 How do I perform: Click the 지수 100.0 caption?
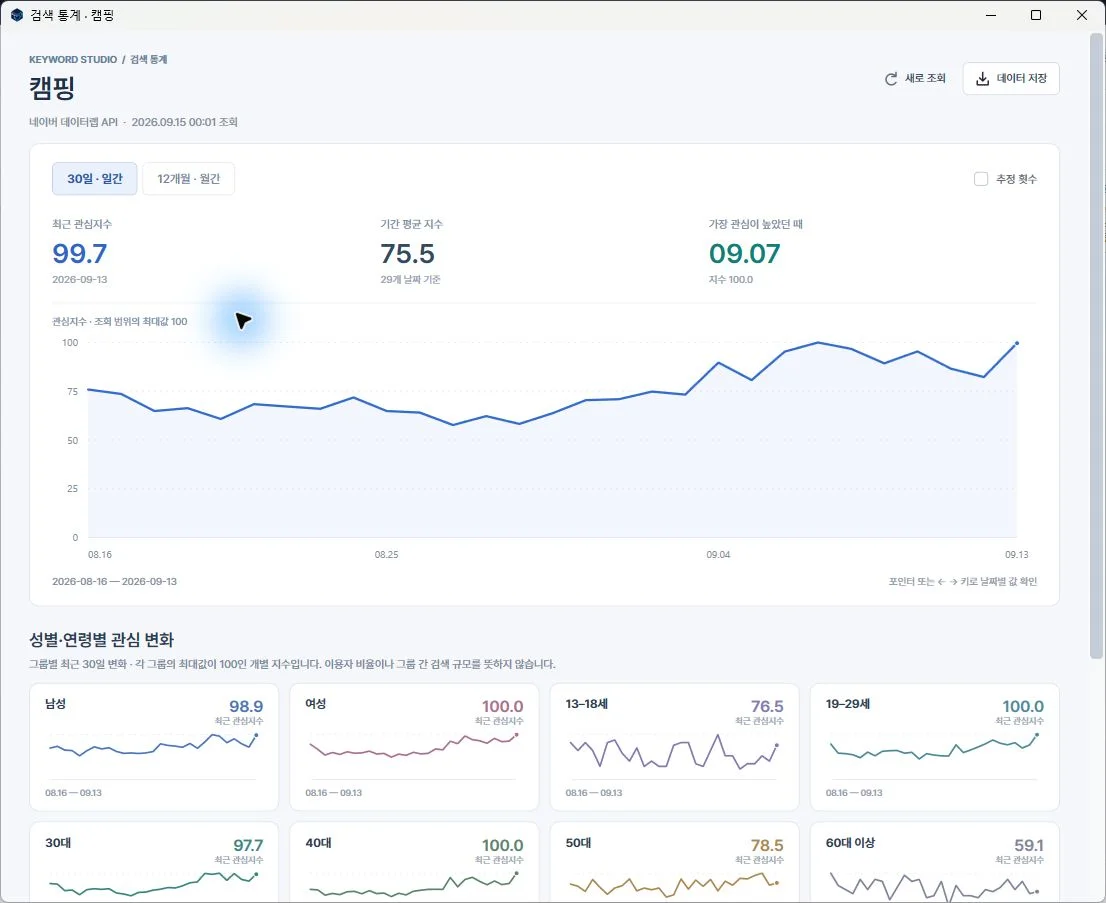tap(731, 279)
